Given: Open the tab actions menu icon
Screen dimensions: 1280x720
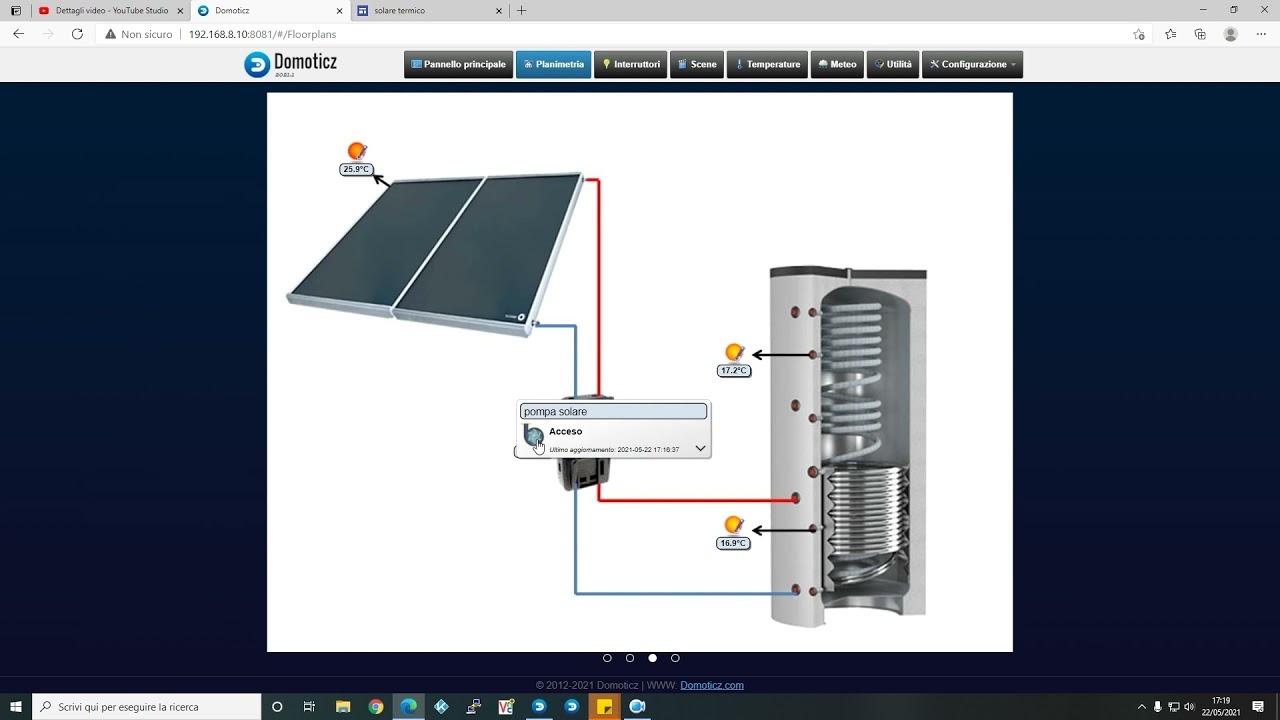Looking at the screenshot, I should tap(16, 10).
